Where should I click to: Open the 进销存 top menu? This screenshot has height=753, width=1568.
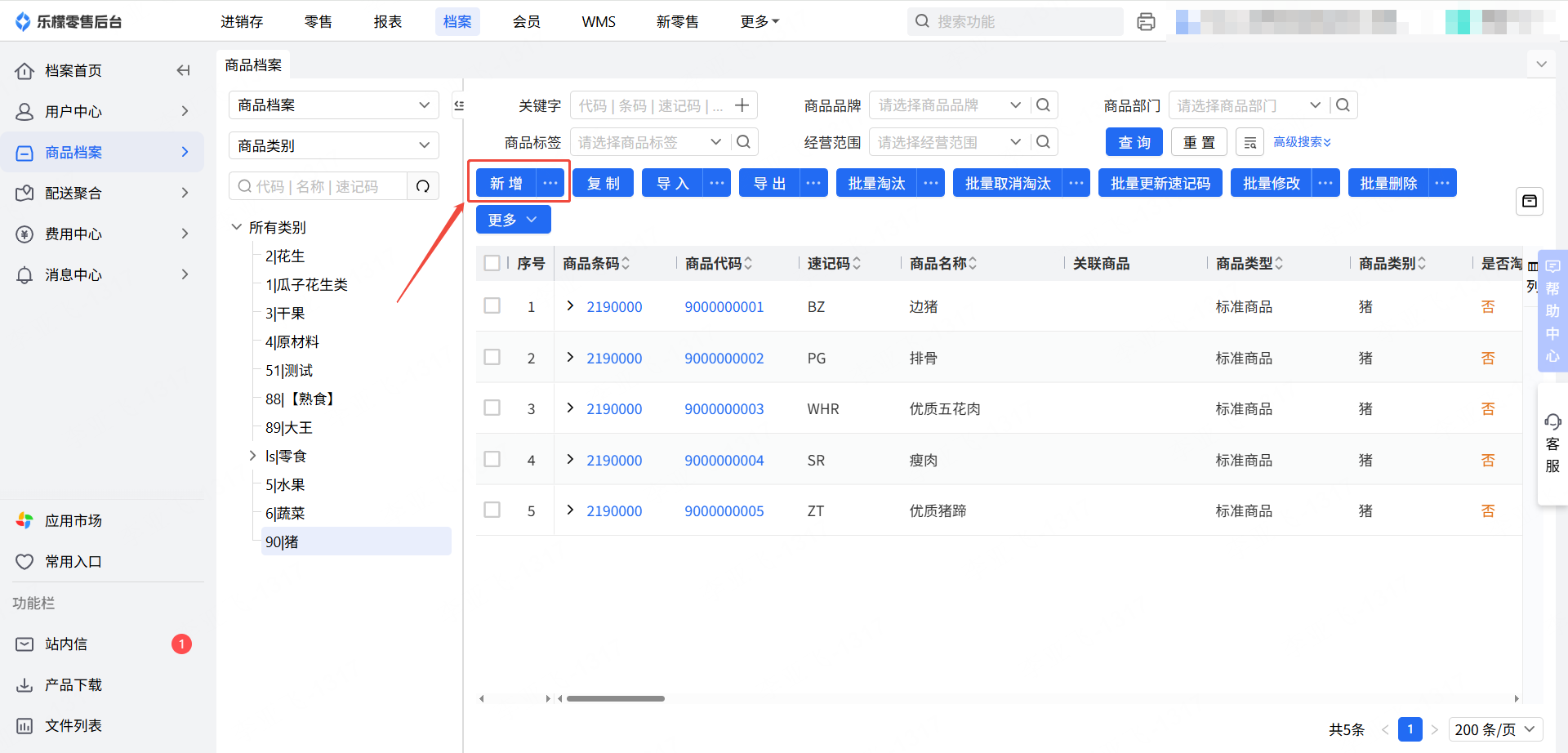pyautogui.click(x=242, y=22)
